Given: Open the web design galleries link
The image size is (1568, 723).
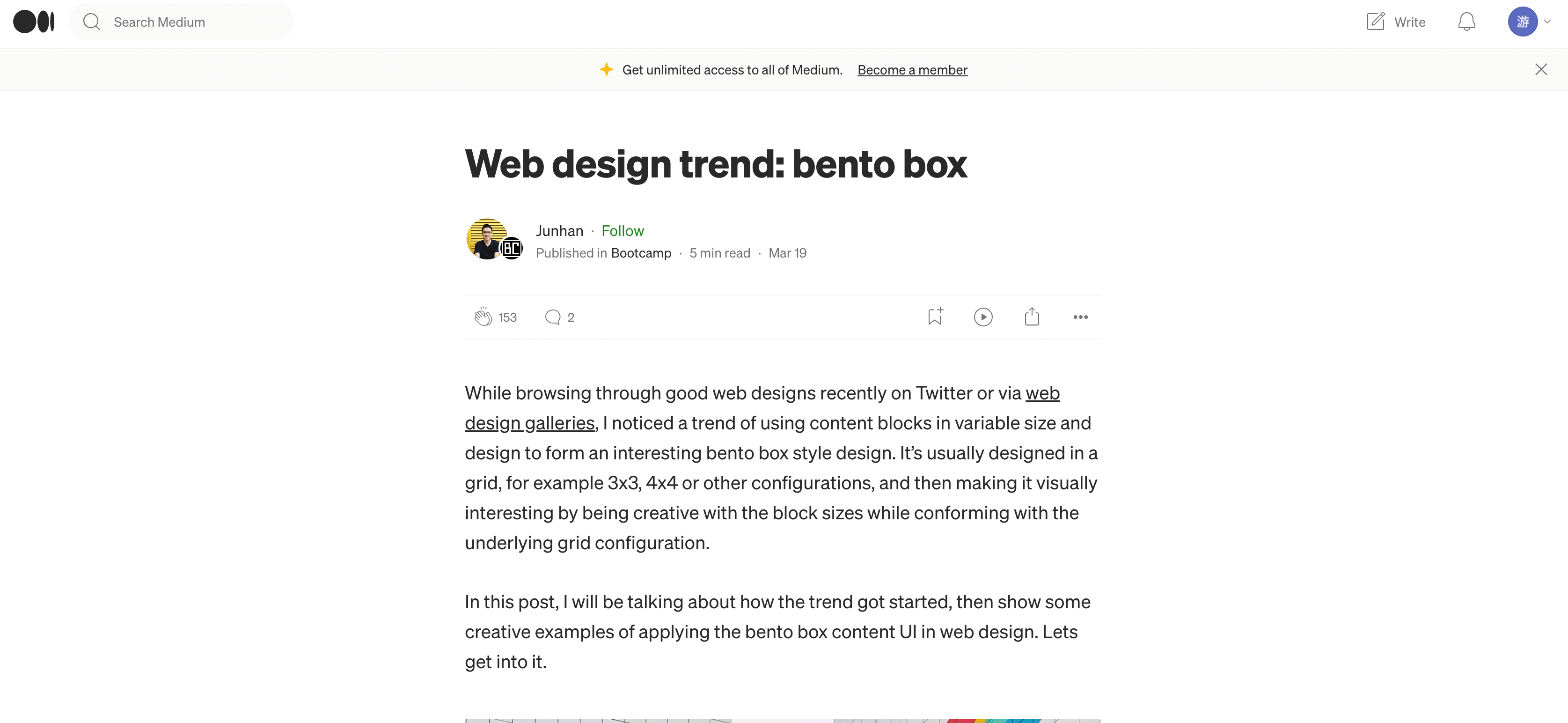Looking at the screenshot, I should click(762, 407).
